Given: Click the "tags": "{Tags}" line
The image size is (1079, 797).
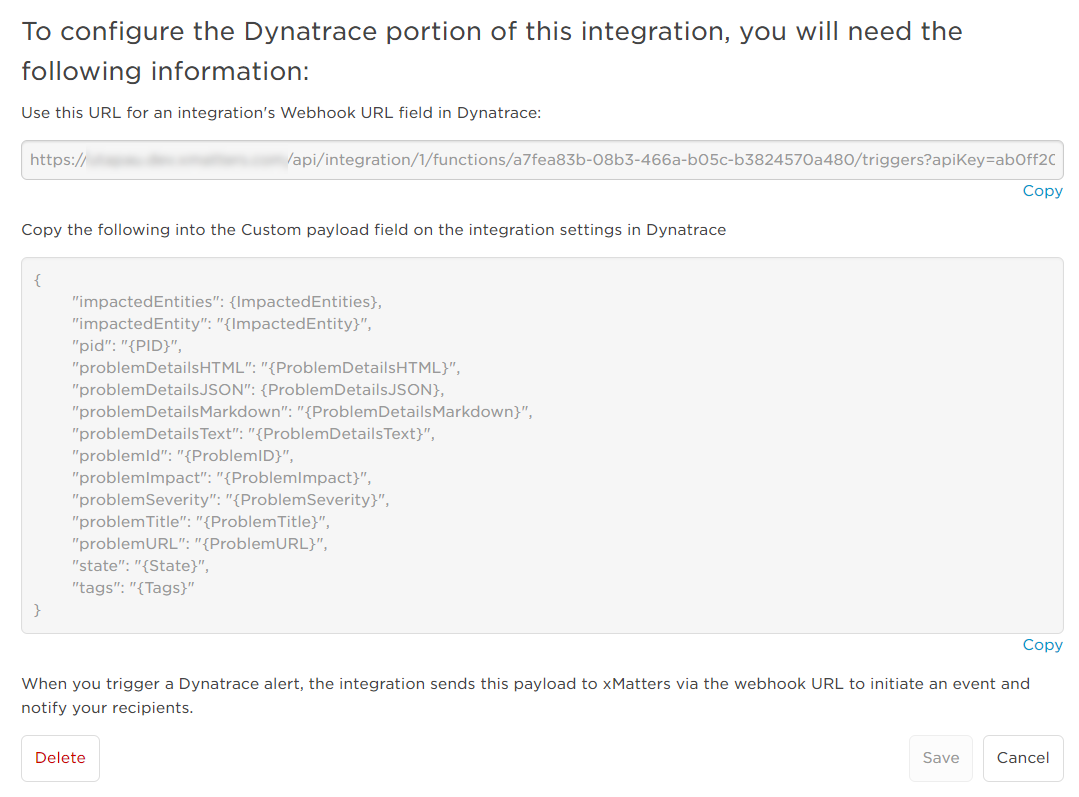Looking at the screenshot, I should point(133,588).
